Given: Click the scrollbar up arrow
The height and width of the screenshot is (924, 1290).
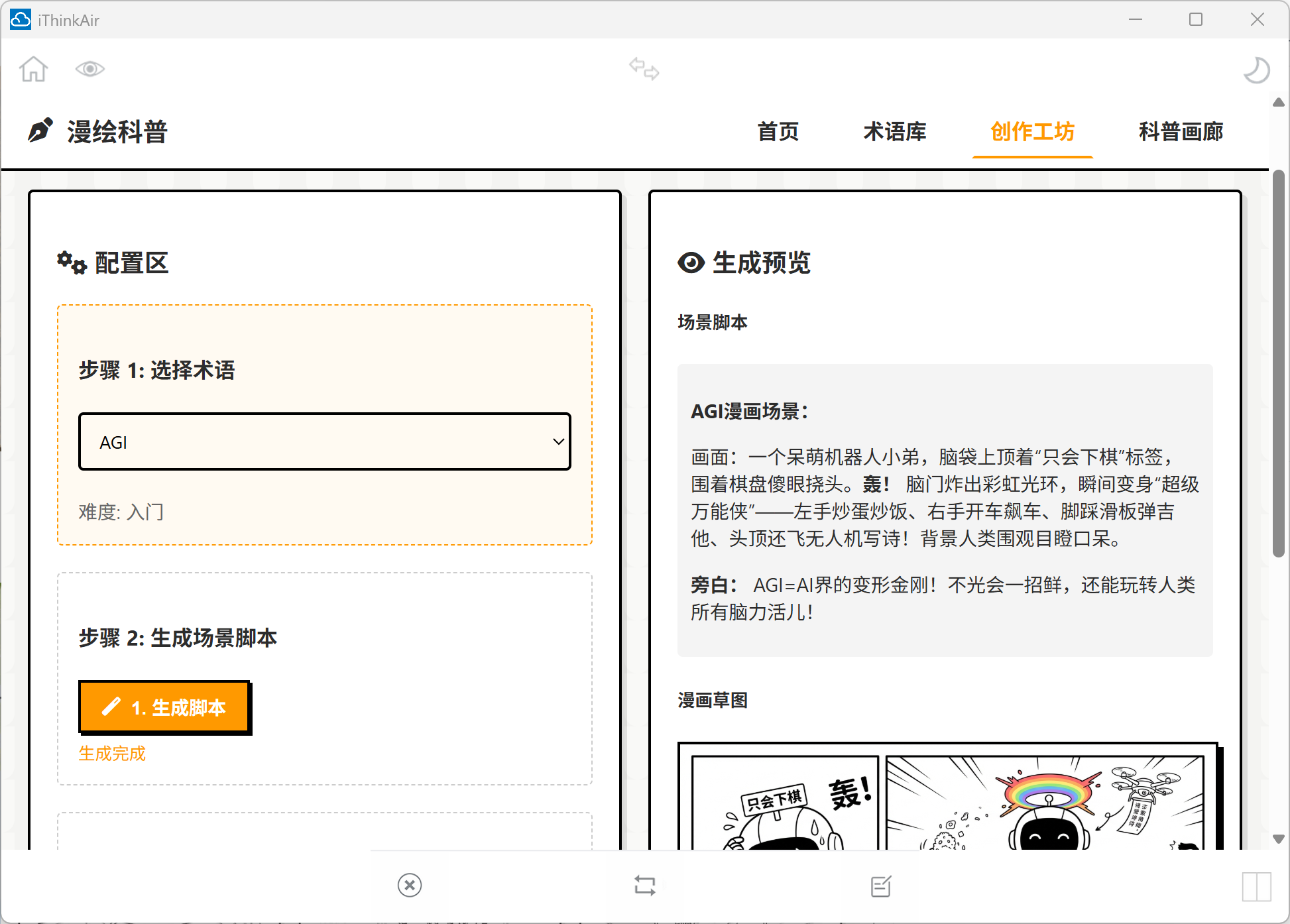Looking at the screenshot, I should (x=1279, y=103).
